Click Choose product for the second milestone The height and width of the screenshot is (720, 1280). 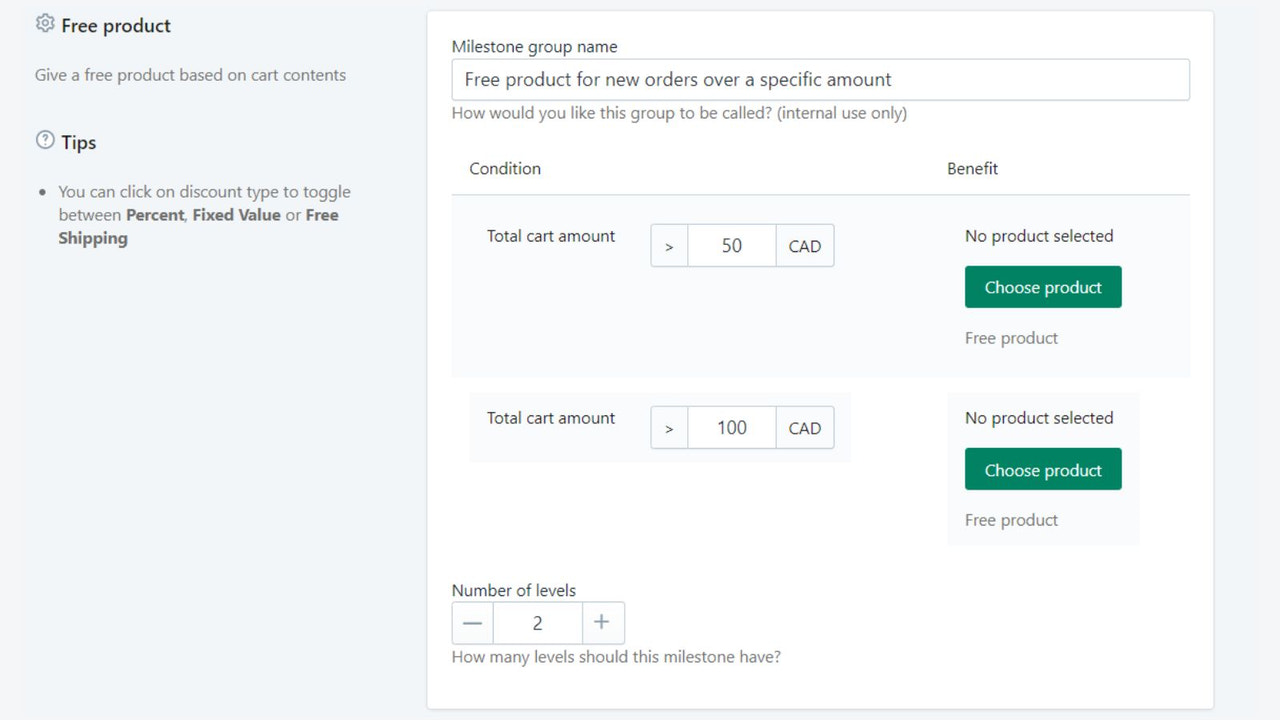pyautogui.click(x=1043, y=469)
